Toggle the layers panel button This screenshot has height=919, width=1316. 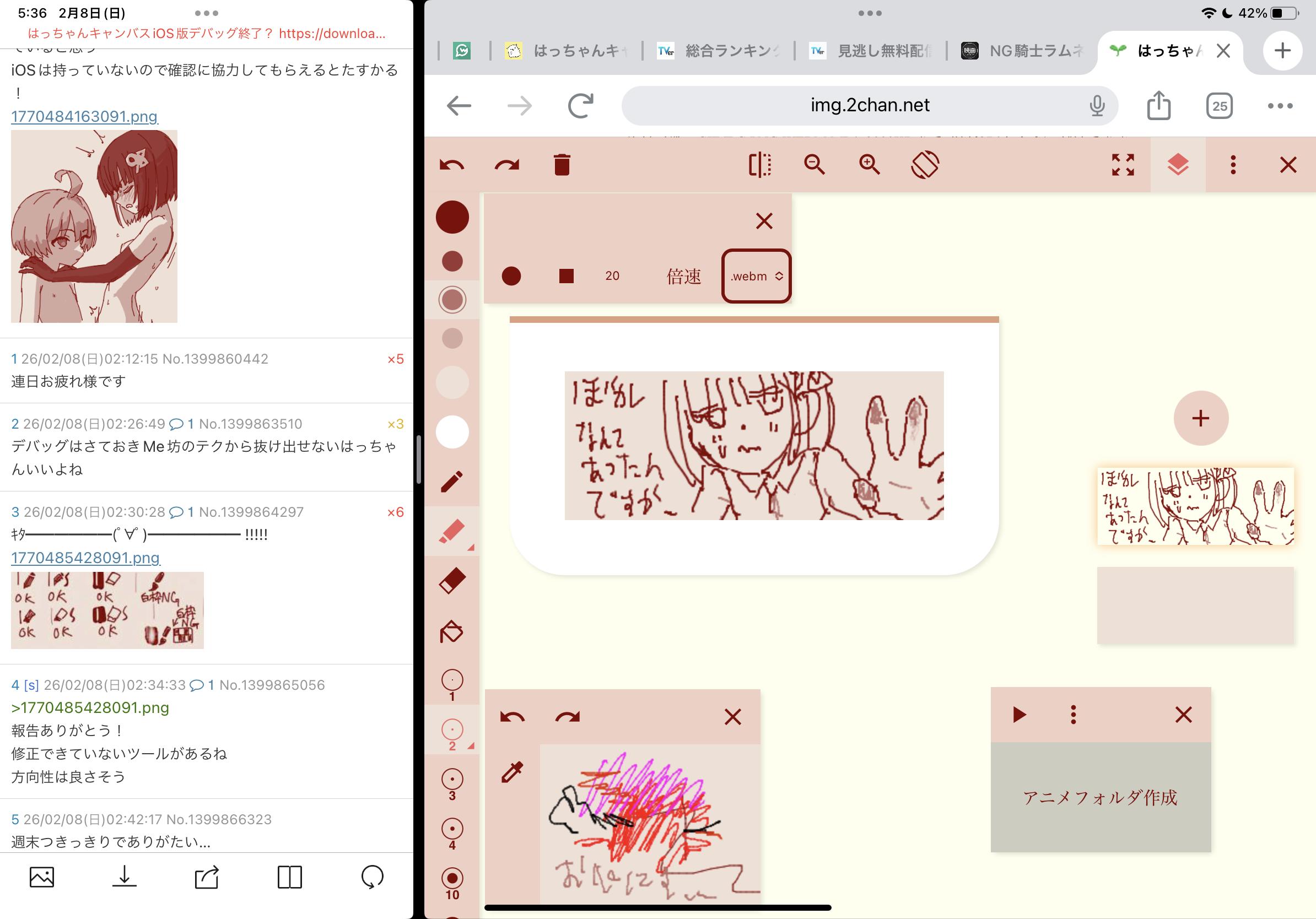[1177, 165]
